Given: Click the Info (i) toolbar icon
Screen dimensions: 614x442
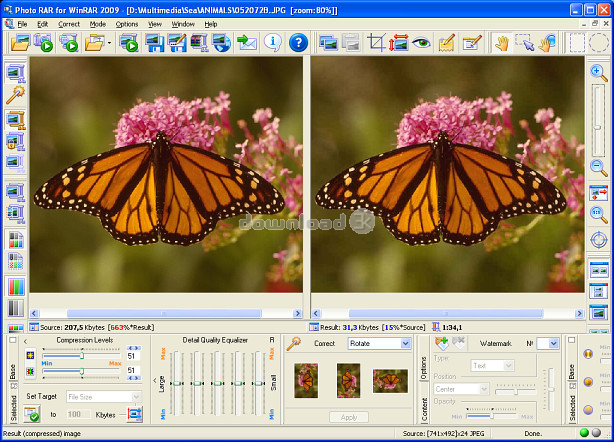Looking at the screenshot, I should point(272,42).
